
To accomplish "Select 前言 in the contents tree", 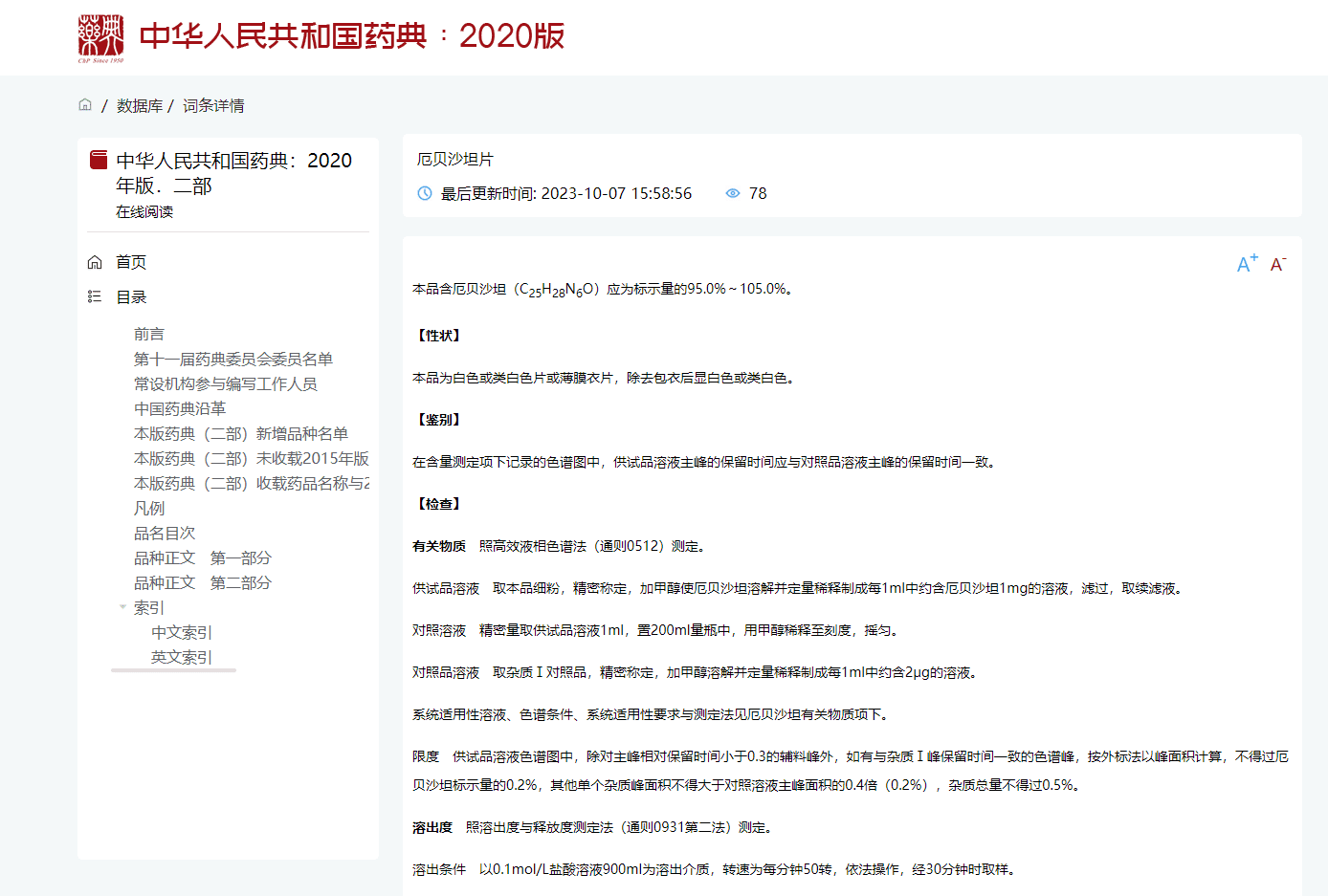I will (x=149, y=334).
